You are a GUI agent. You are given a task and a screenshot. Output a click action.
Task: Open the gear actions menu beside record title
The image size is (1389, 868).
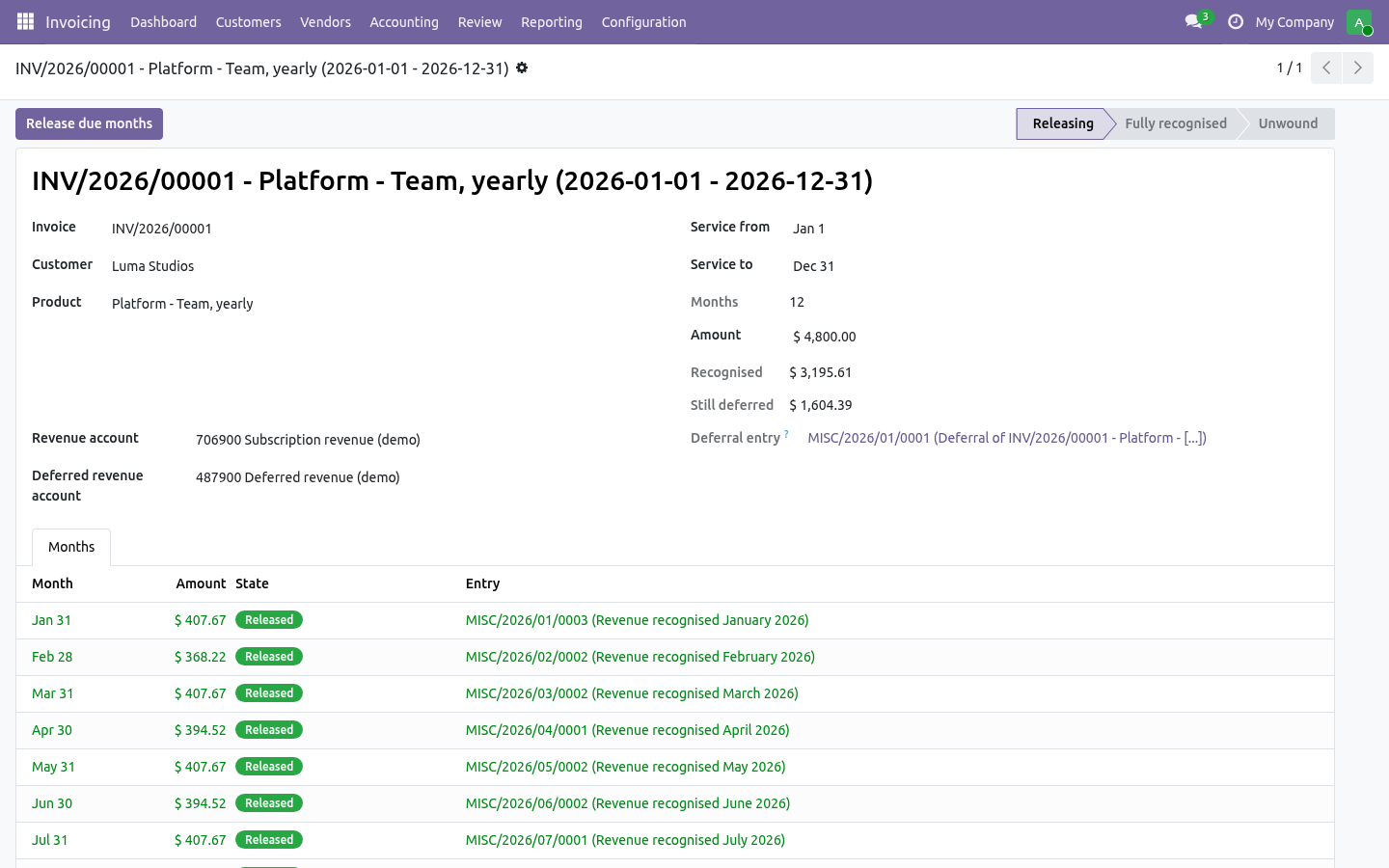pos(522,68)
